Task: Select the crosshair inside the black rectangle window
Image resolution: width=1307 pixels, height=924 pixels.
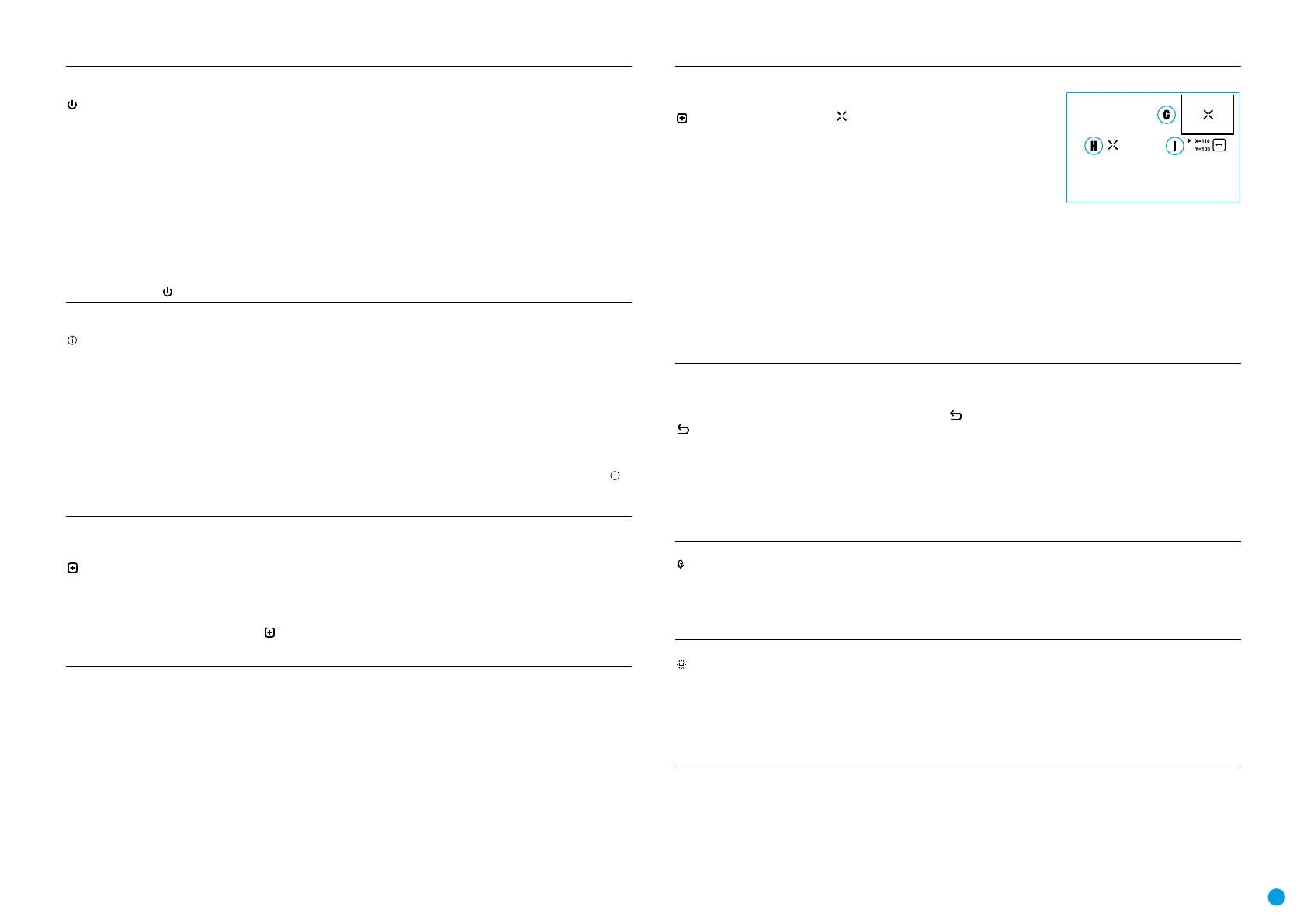Action: pos(1208,114)
